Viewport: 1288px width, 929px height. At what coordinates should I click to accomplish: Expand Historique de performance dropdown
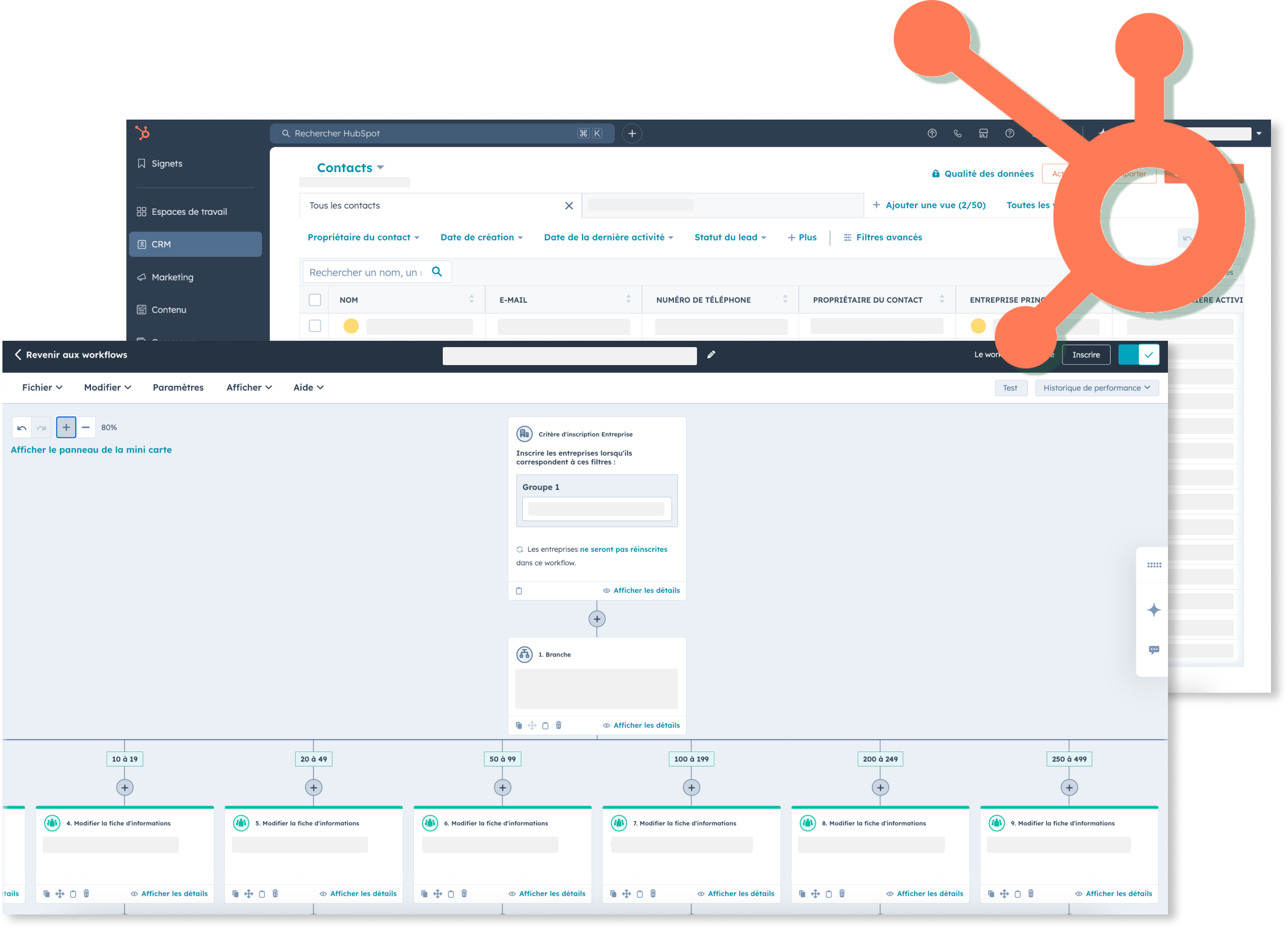click(1097, 388)
